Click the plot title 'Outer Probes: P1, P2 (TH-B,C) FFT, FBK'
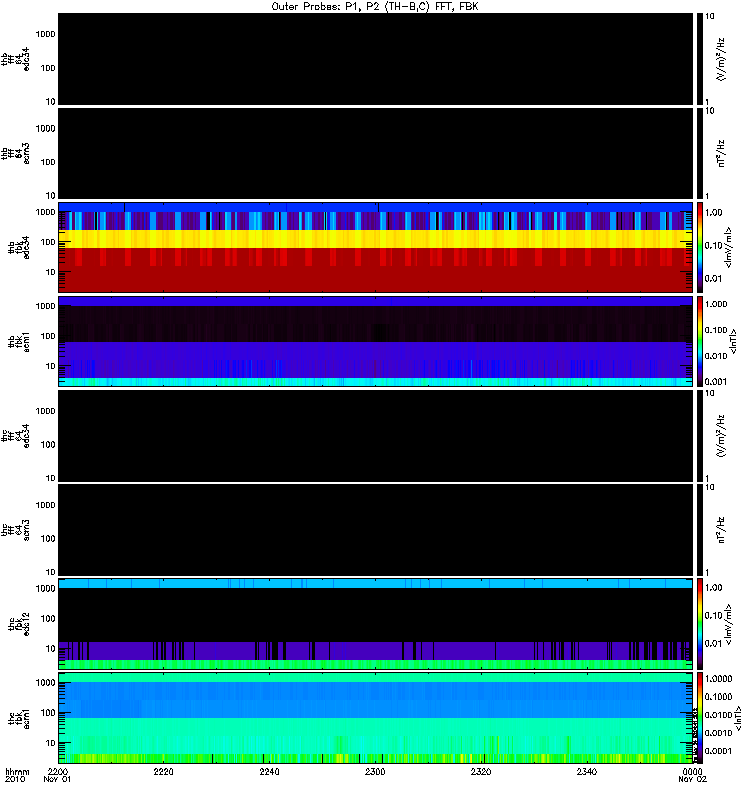The width and height of the screenshot is (750, 800). tap(375, 7)
